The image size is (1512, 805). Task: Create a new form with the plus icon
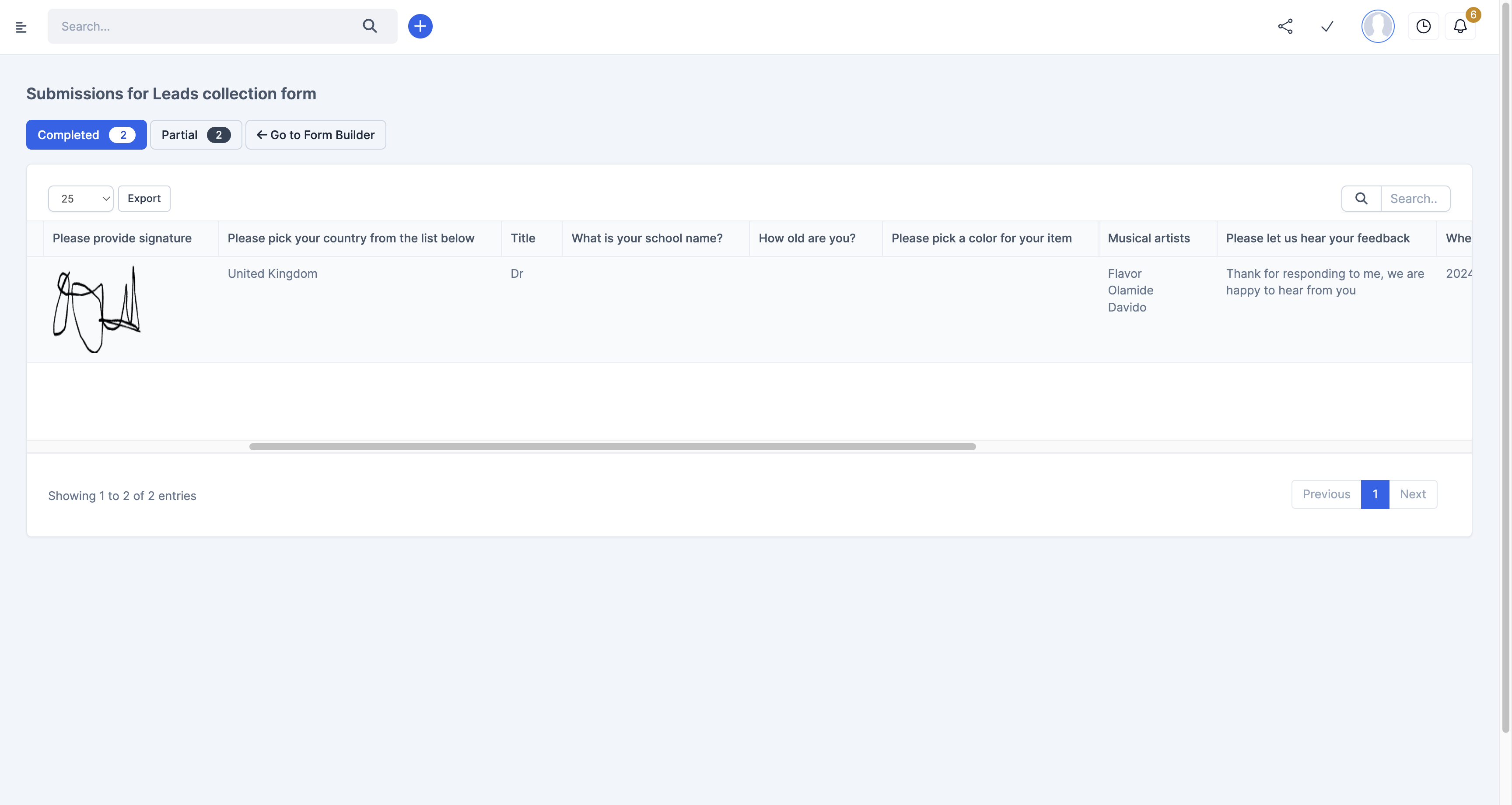point(420,26)
